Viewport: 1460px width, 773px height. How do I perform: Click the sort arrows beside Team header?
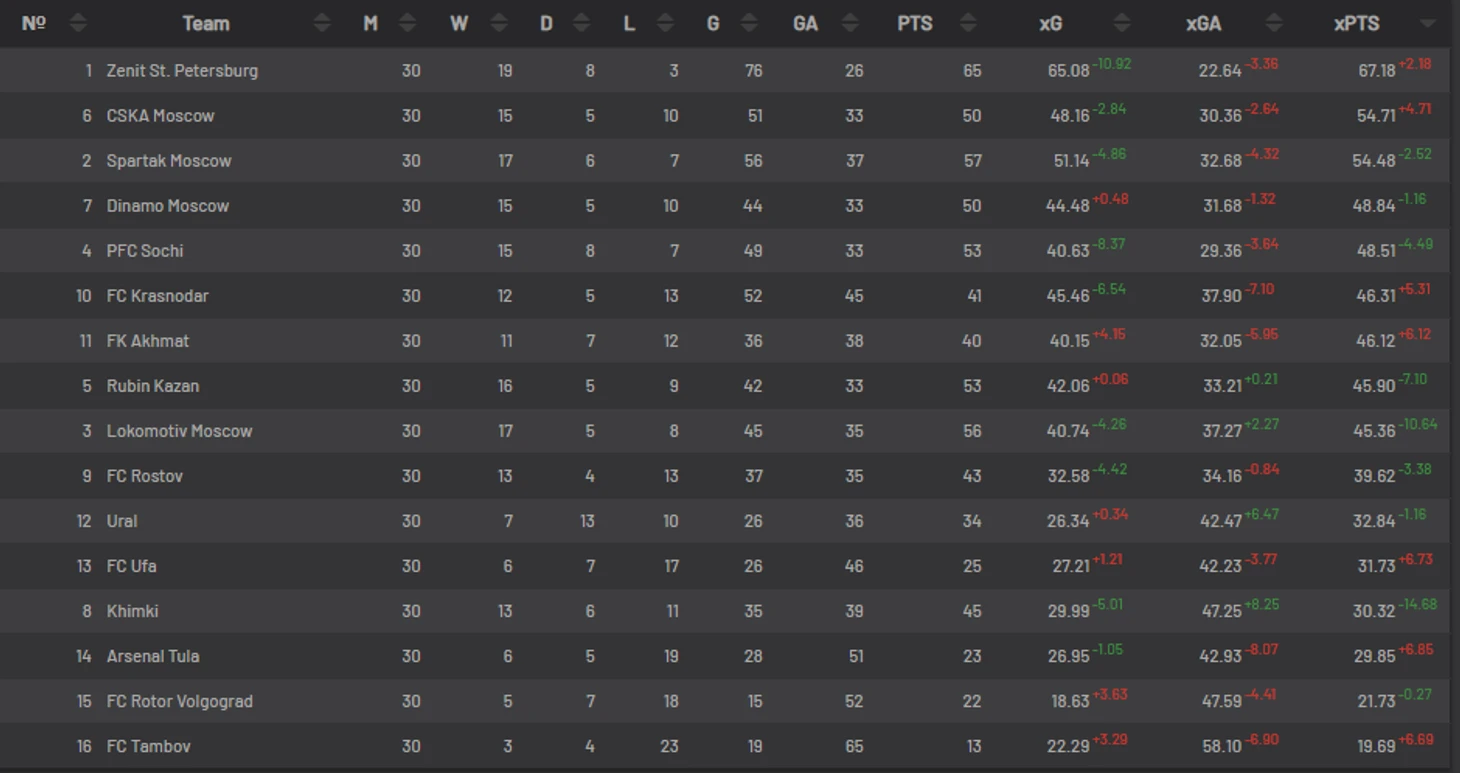[x=322, y=23]
